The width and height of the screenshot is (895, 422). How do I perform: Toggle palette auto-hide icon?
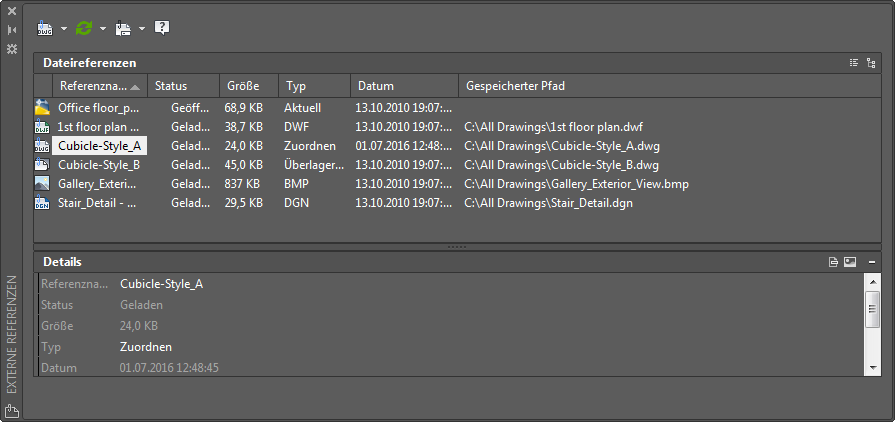point(12,30)
